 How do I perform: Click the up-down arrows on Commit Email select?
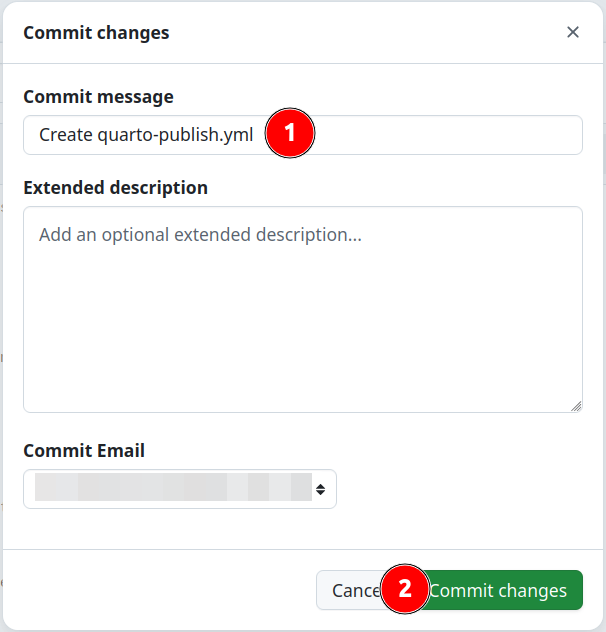pos(320,489)
